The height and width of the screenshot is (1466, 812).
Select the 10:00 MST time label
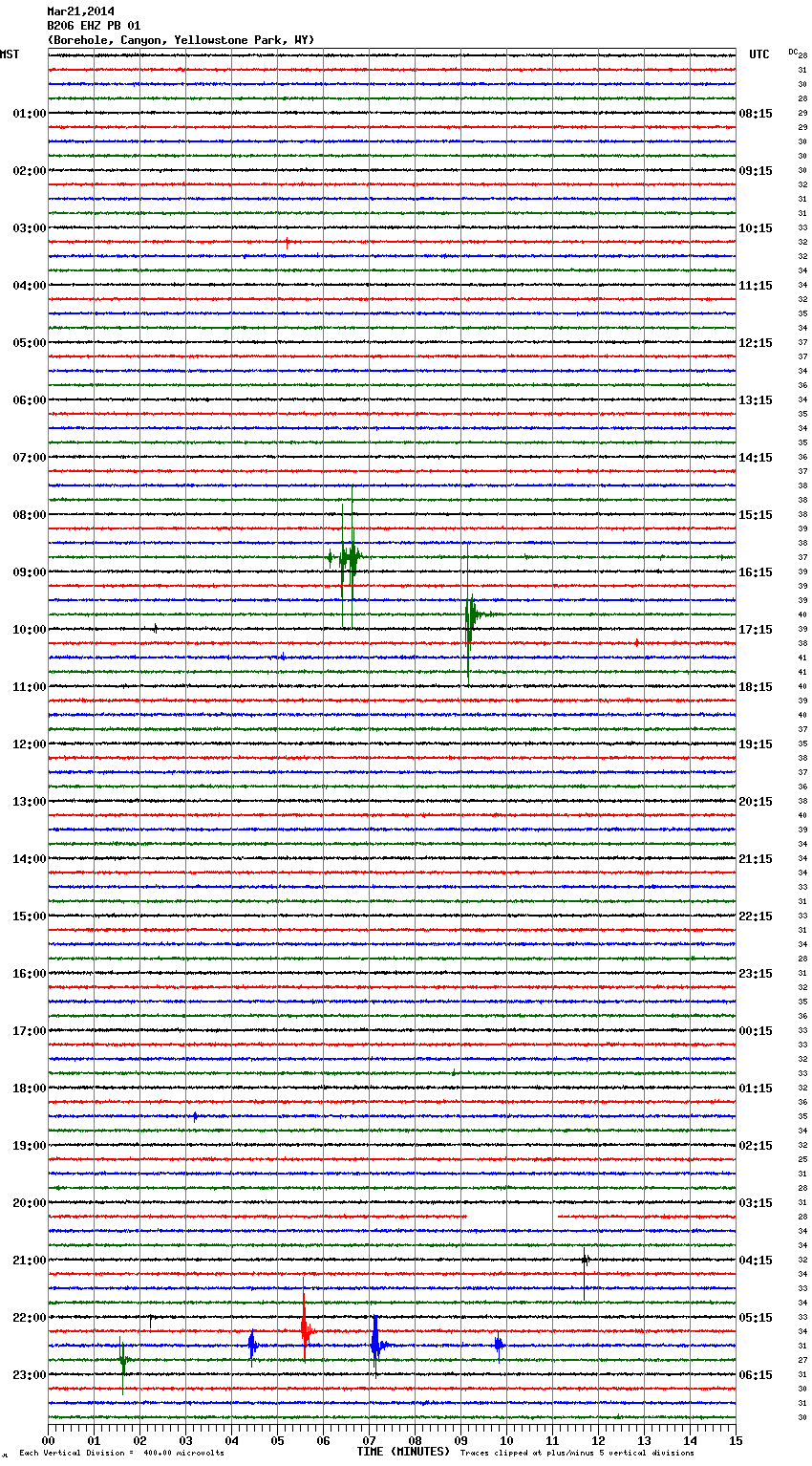(x=30, y=630)
